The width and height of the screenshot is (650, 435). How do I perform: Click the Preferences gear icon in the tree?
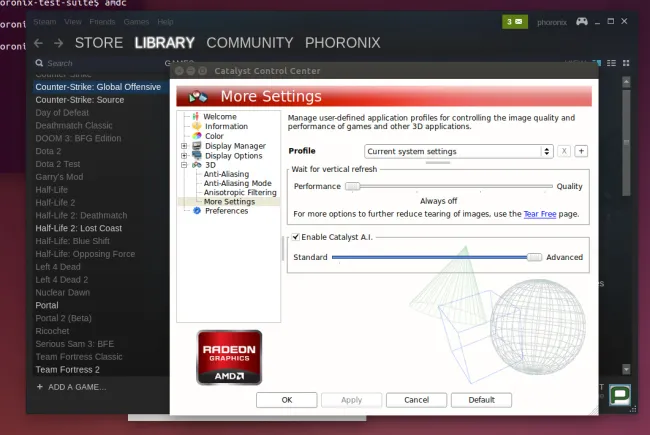coord(197,211)
